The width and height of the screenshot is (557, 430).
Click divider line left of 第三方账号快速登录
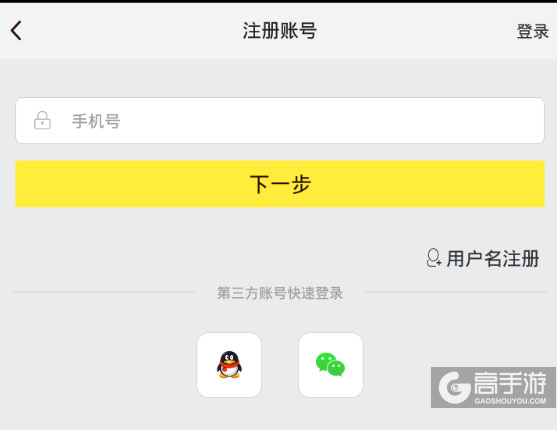(103, 293)
